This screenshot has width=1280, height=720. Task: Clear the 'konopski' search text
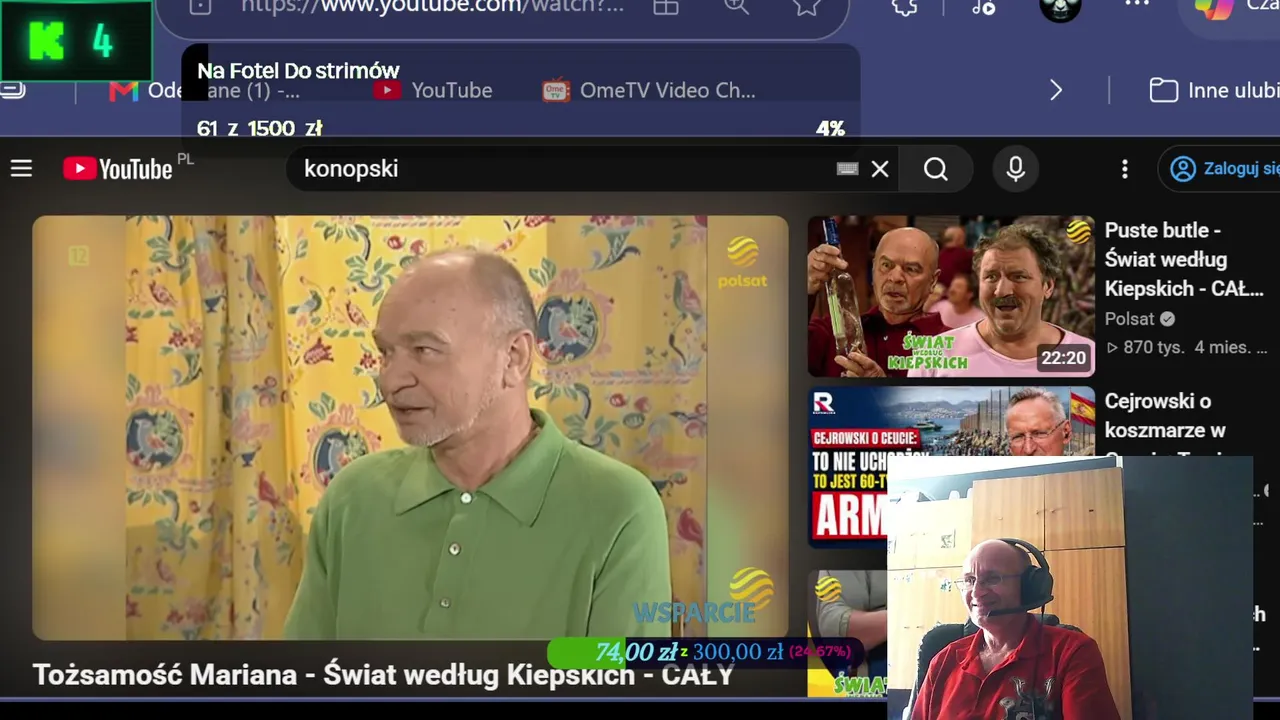tap(880, 169)
